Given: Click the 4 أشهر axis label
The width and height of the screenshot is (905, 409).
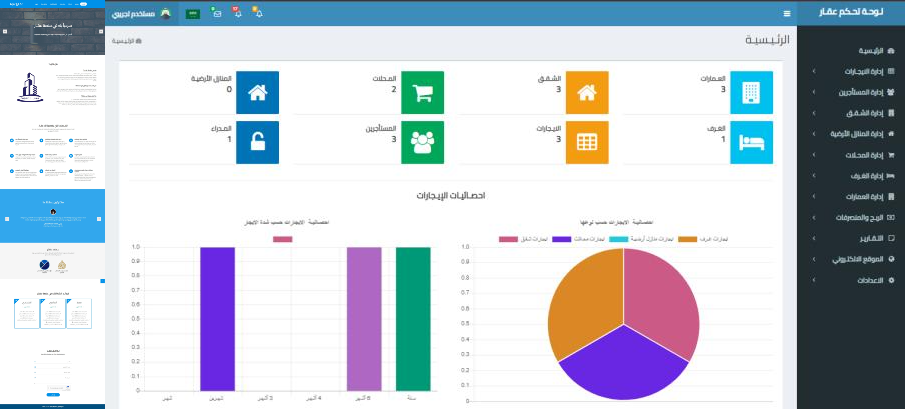Looking at the screenshot, I should pyautogui.click(x=315, y=397).
